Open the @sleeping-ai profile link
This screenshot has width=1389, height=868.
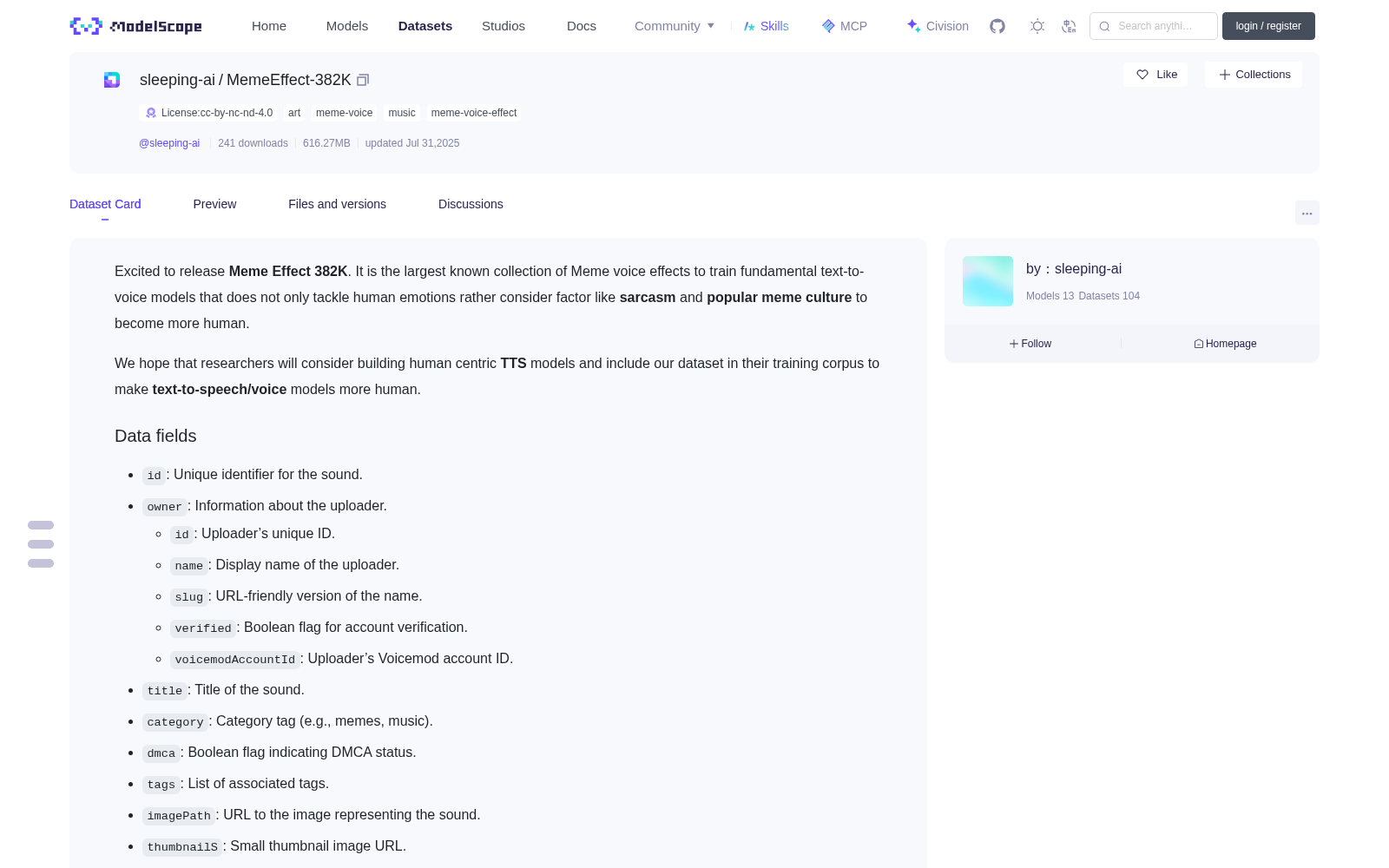click(169, 143)
